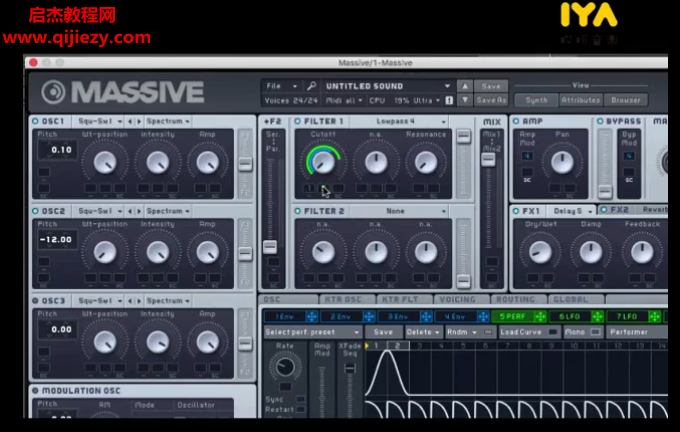Open OSC1 Squ-Sw1 wavetable dropdown

click(x=99, y=121)
